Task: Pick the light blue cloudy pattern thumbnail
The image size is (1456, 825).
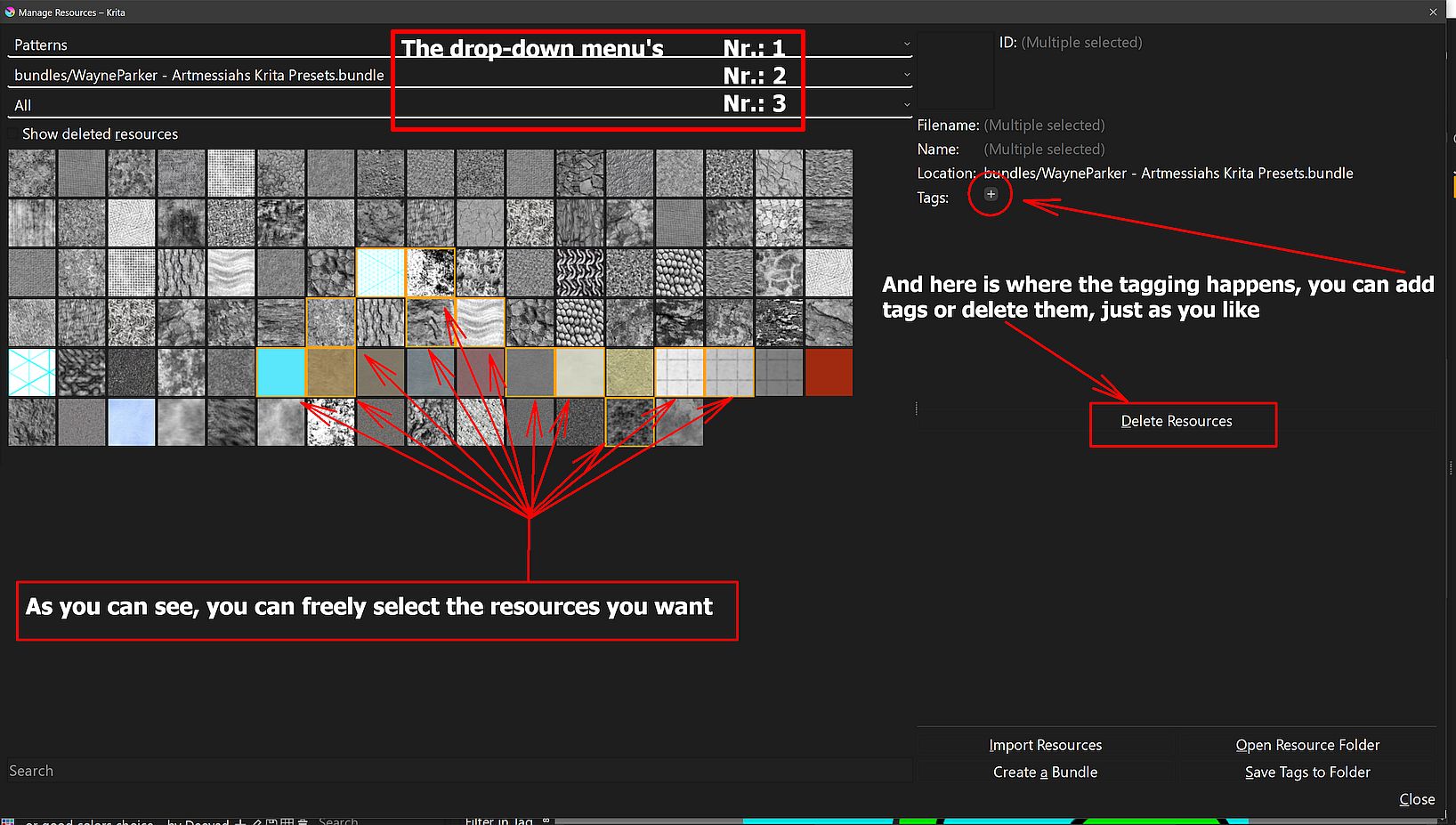Action: [x=131, y=422]
